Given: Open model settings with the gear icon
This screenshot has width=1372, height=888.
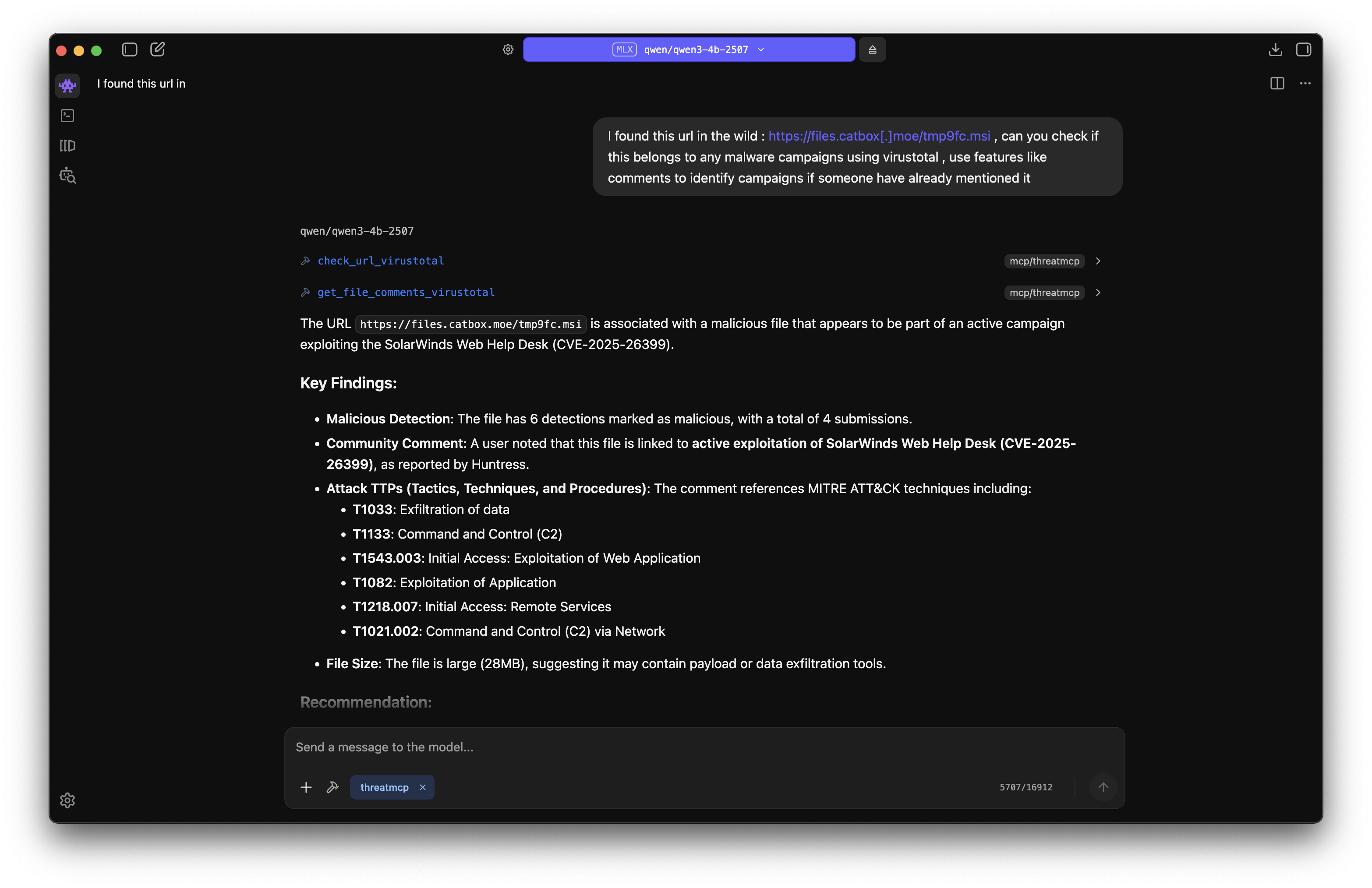Looking at the screenshot, I should click(x=508, y=49).
